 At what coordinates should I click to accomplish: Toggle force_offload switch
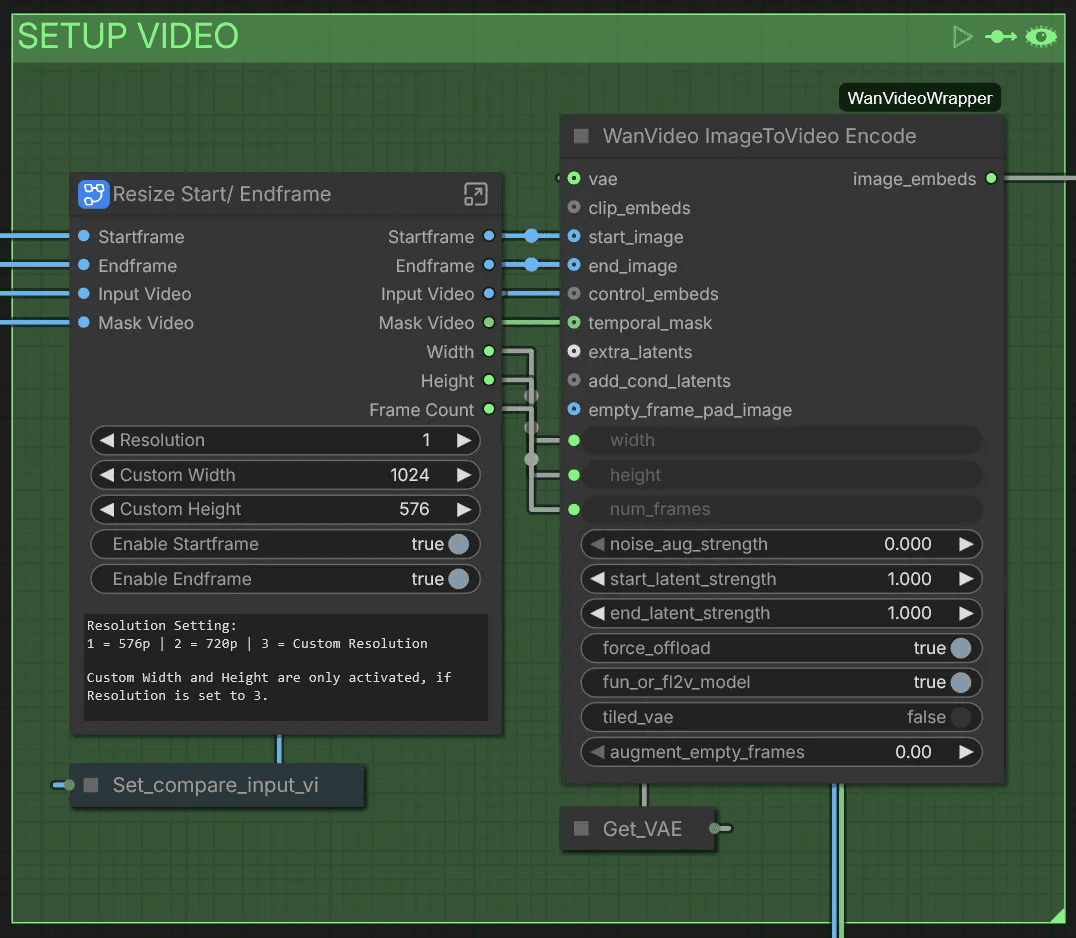pyautogui.click(x=961, y=648)
